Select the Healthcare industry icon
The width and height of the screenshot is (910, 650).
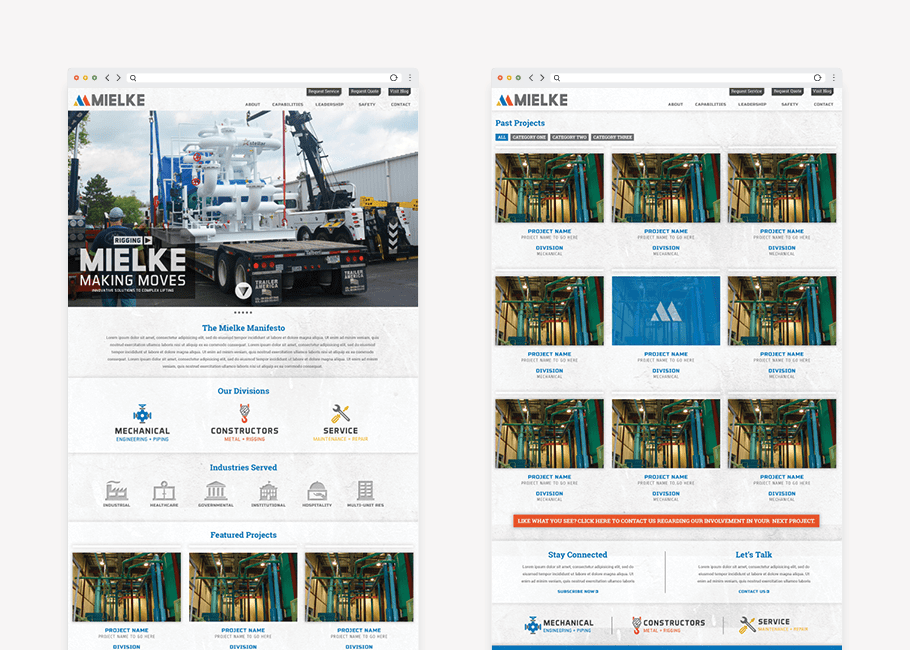point(163,491)
